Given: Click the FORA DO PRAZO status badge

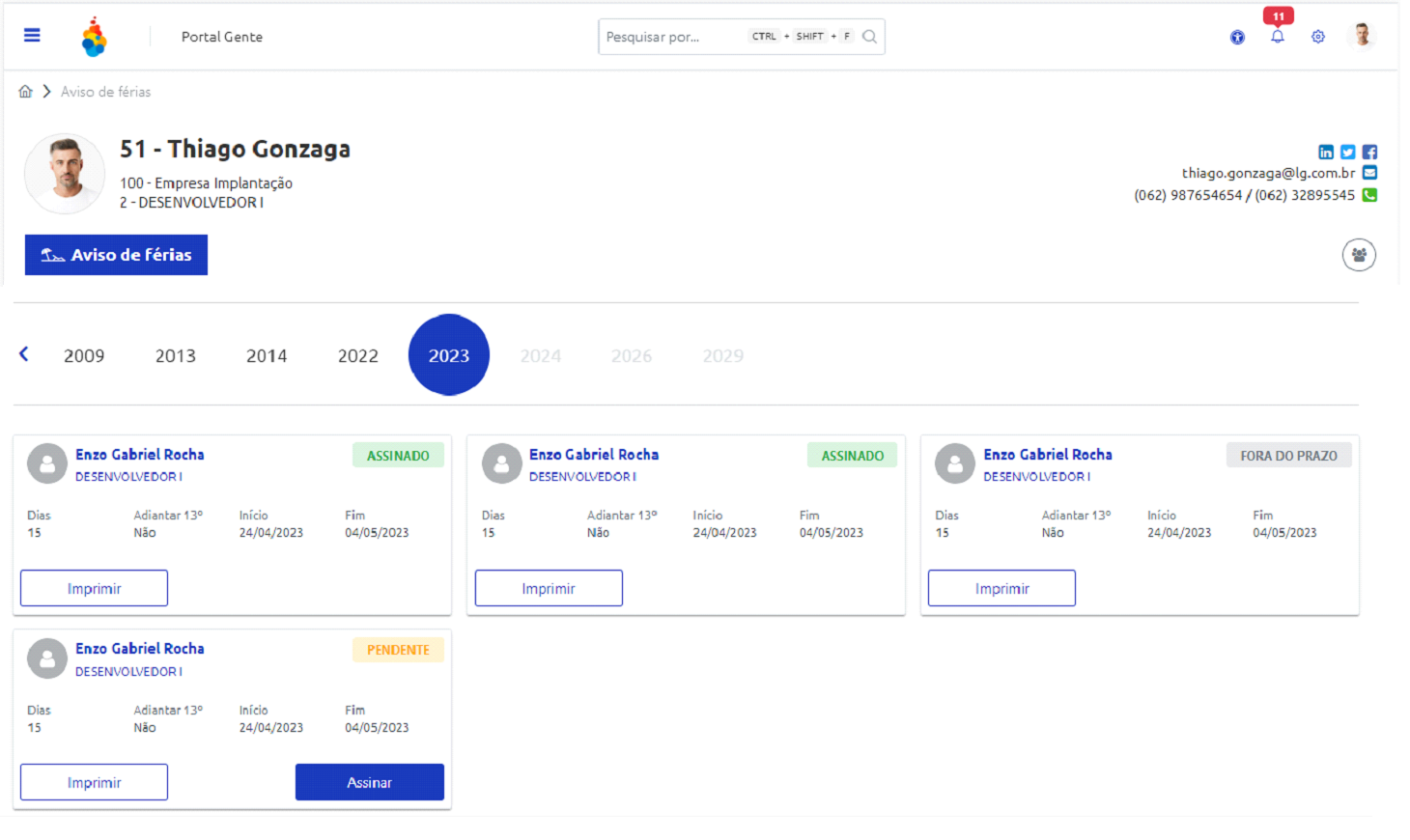Looking at the screenshot, I should pyautogui.click(x=1289, y=456).
